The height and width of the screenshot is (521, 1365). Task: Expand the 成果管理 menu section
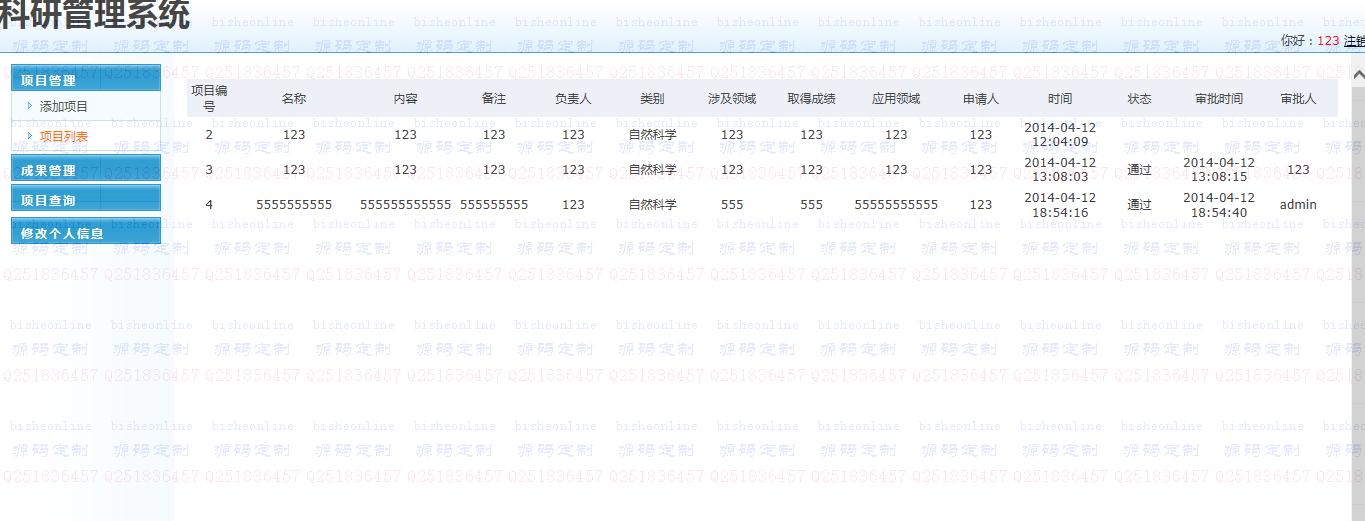(85, 170)
